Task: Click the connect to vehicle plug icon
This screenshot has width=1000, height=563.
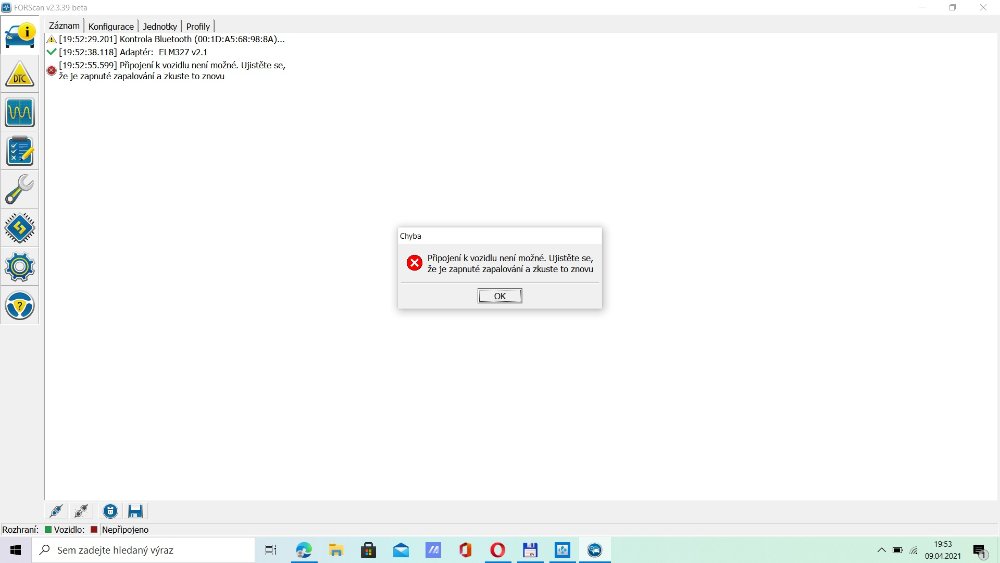Action: [x=57, y=511]
